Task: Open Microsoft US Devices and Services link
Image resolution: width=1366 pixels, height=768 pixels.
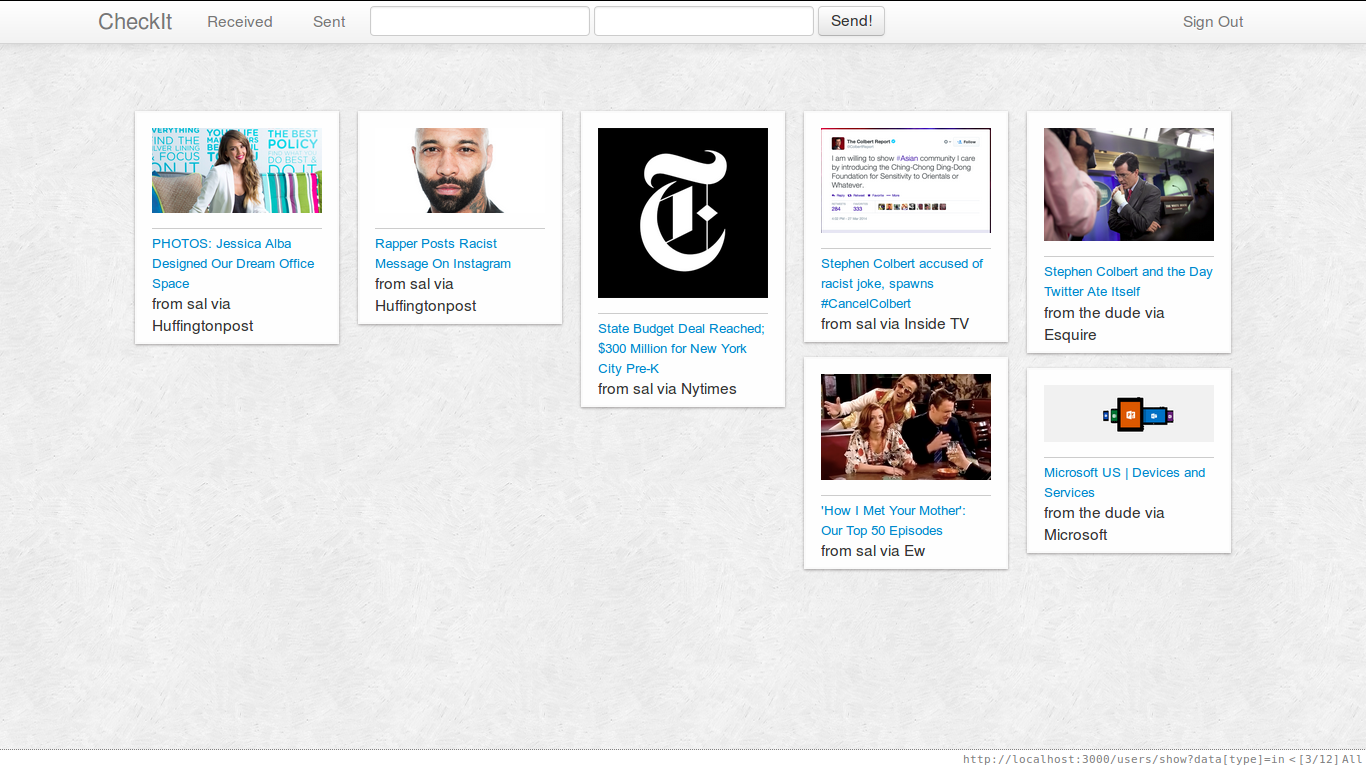Action: (1125, 483)
